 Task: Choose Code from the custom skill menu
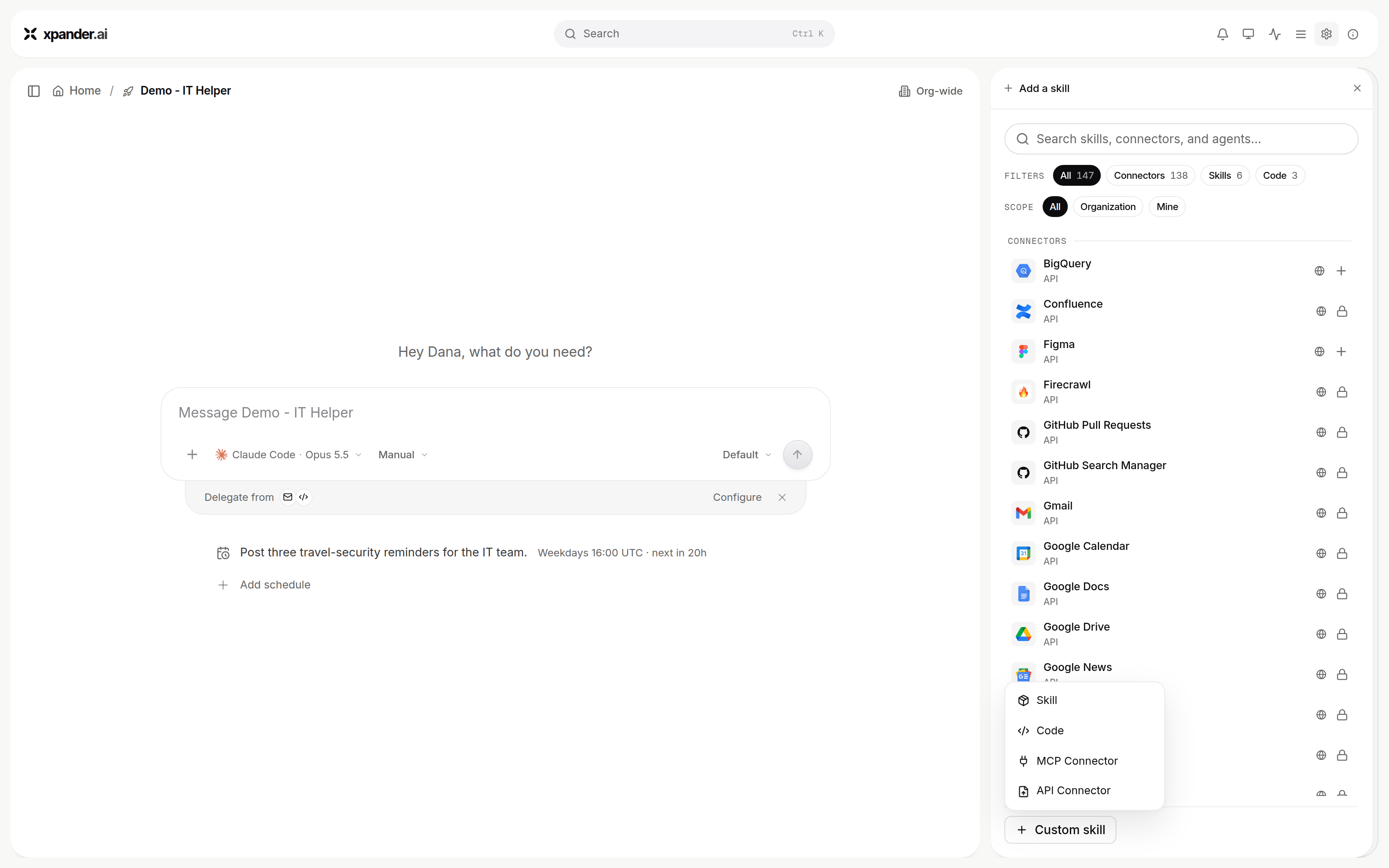click(1084, 731)
